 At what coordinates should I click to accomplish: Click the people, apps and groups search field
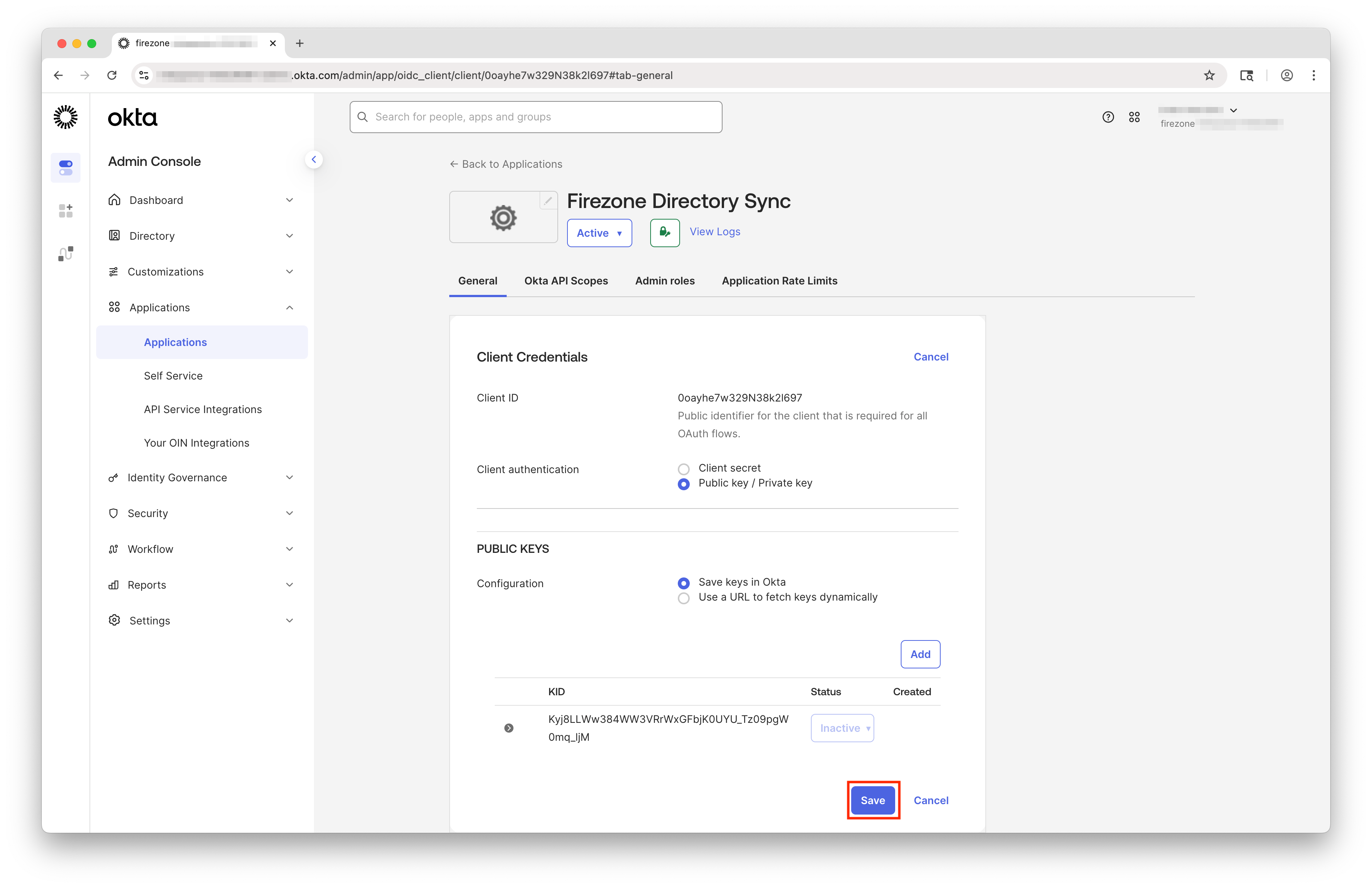coord(535,117)
